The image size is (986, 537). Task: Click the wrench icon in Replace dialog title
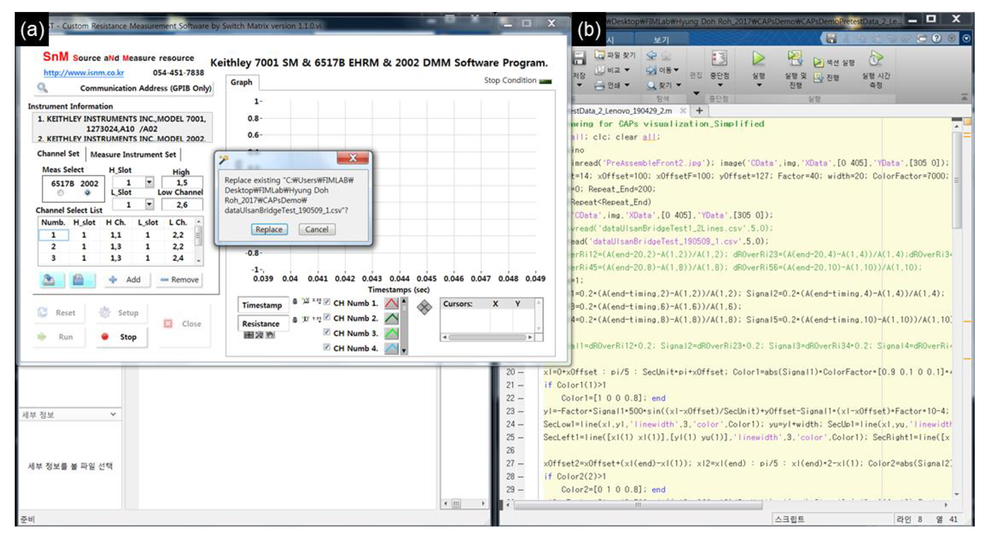pos(223,159)
